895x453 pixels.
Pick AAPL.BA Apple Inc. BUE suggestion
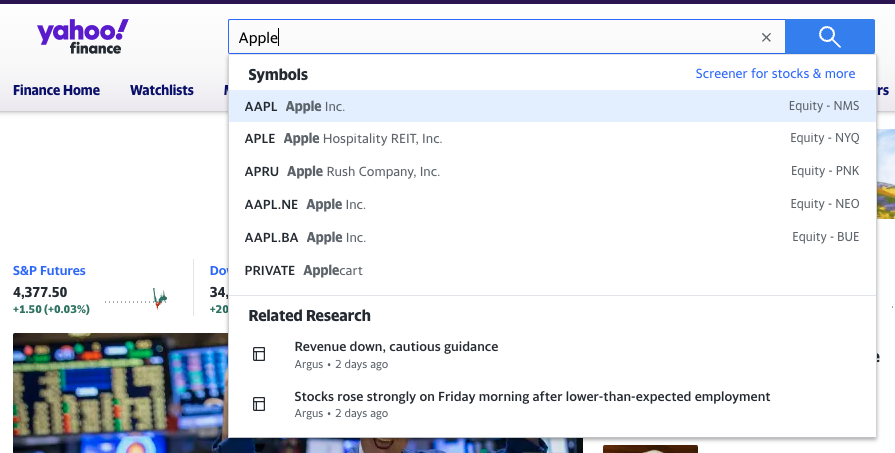click(552, 237)
